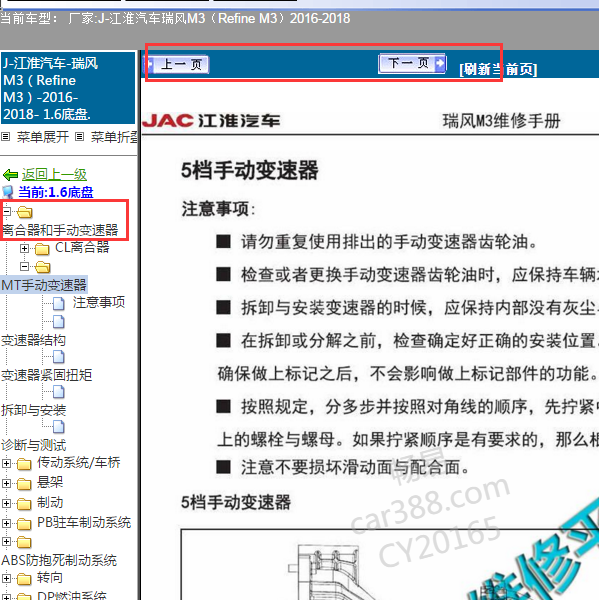Select CL离合器 tree item
599x600 pixels.
pos(82,247)
